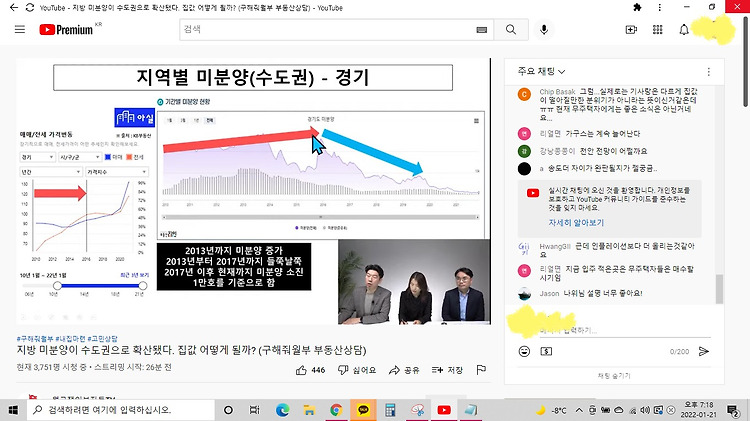
Task: Open File Explorer from the taskbar
Action: coord(309,410)
